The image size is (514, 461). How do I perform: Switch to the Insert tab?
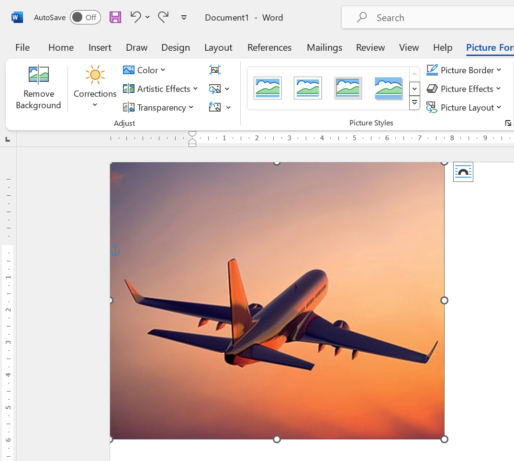100,48
